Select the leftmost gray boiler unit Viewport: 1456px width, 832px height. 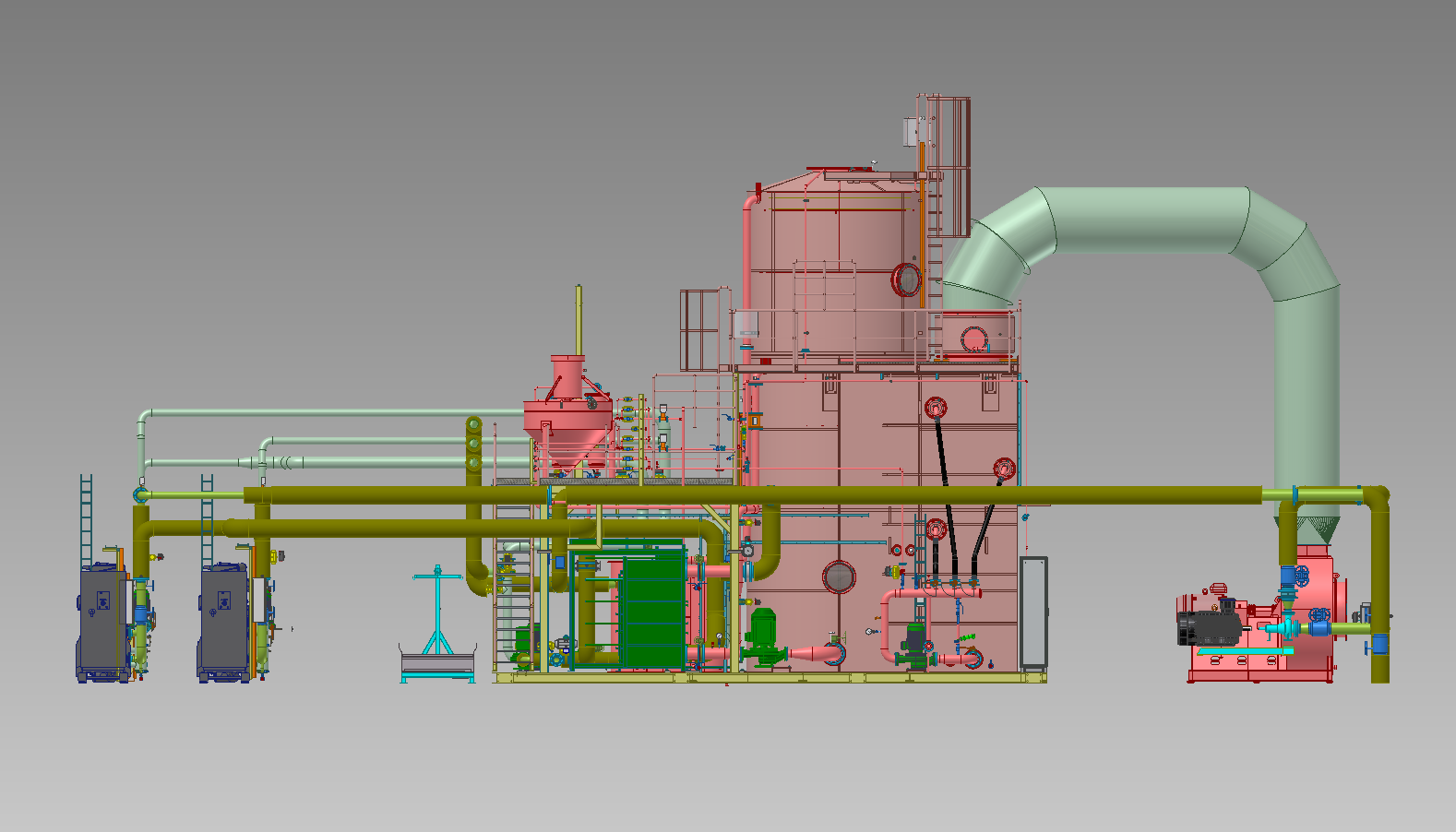[x=102, y=623]
